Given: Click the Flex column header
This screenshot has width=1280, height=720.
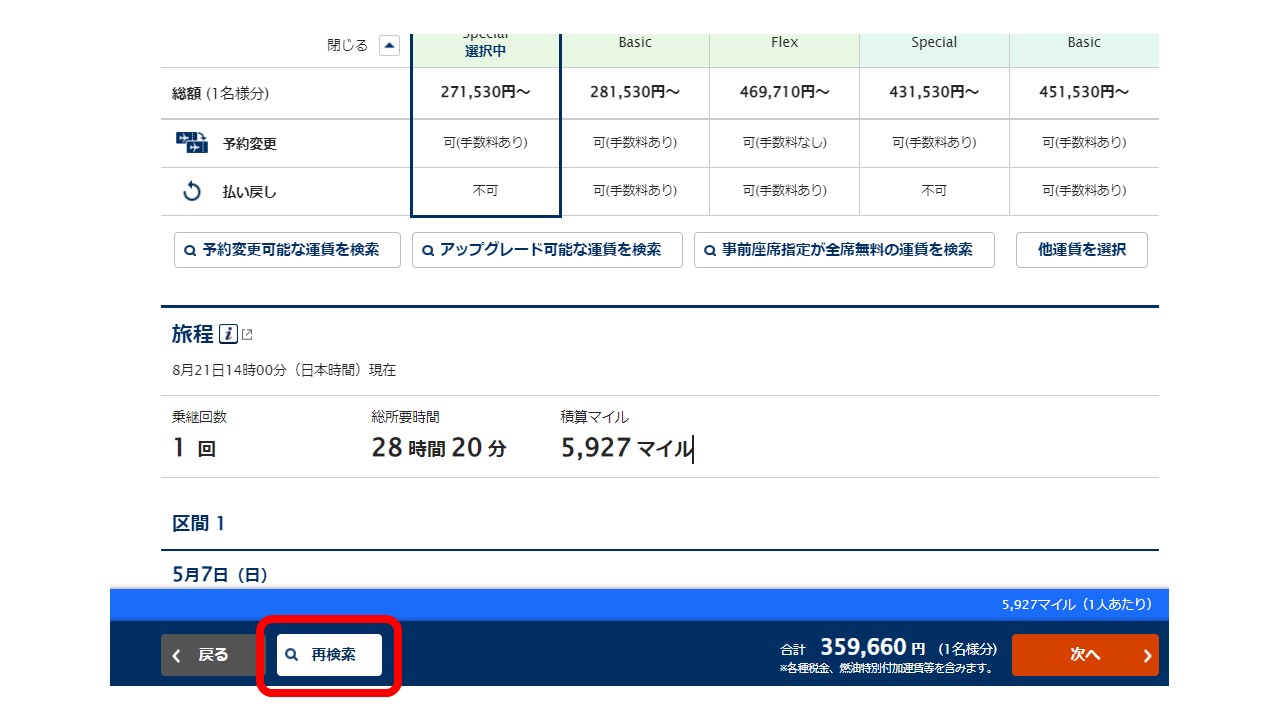Looking at the screenshot, I should pos(784,50).
